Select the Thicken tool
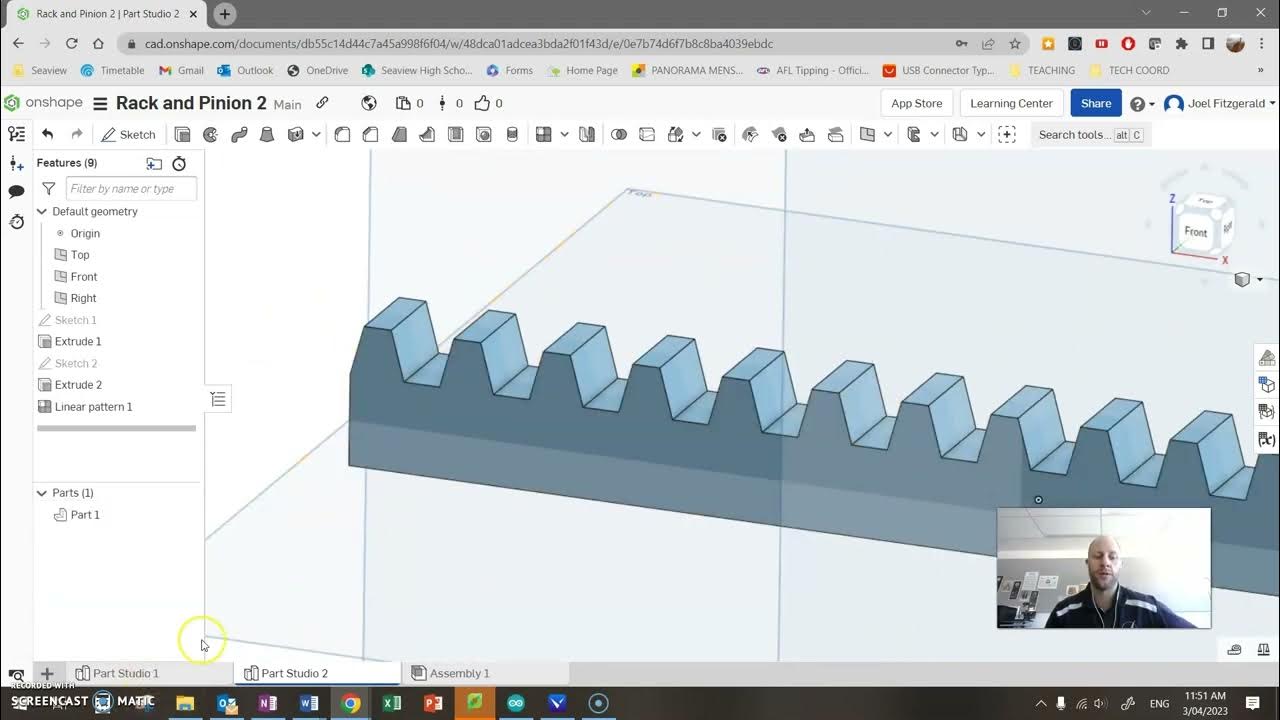The height and width of the screenshot is (720, 1280). click(x=296, y=134)
